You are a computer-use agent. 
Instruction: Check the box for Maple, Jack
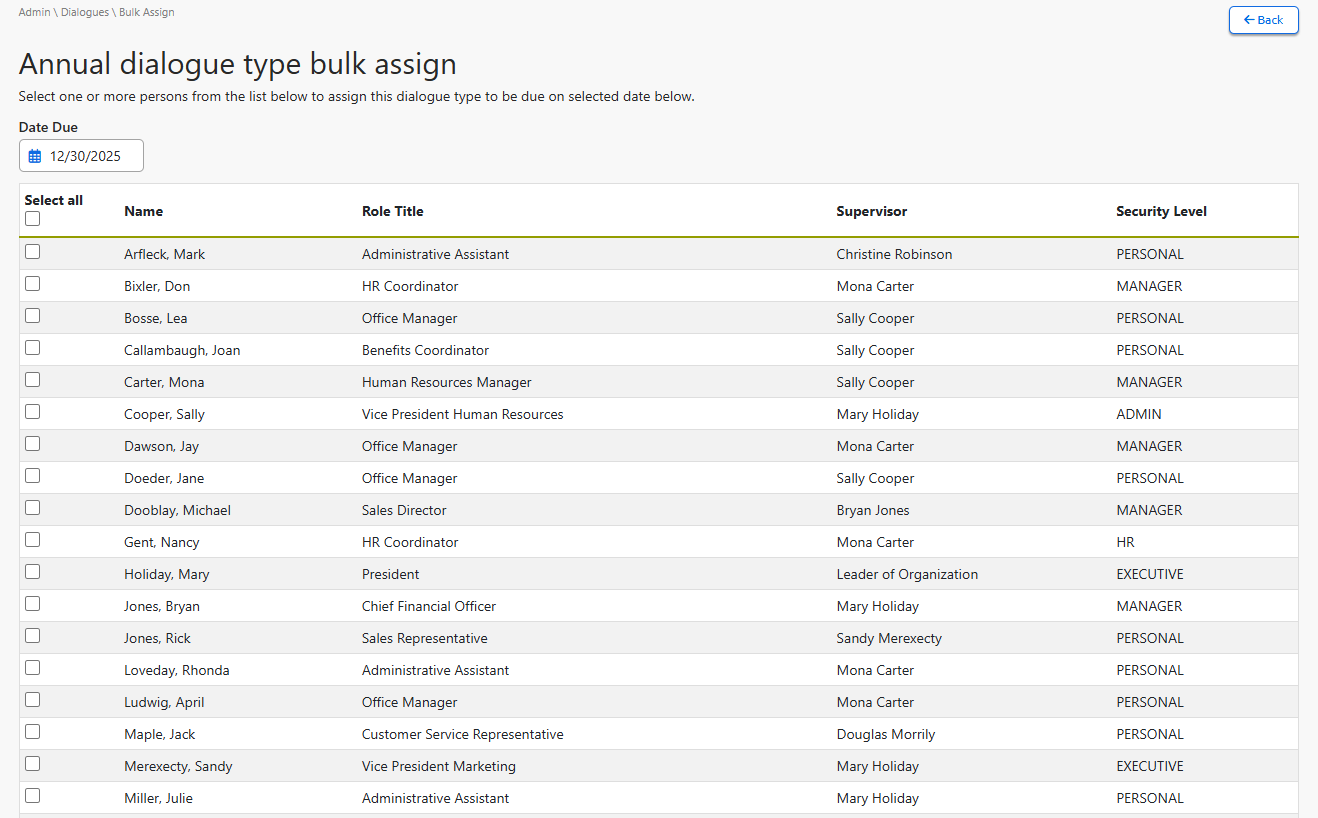(33, 732)
